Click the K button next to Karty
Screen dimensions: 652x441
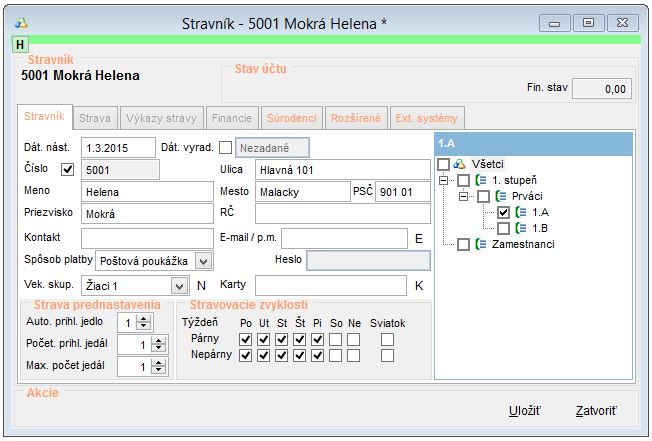419,286
